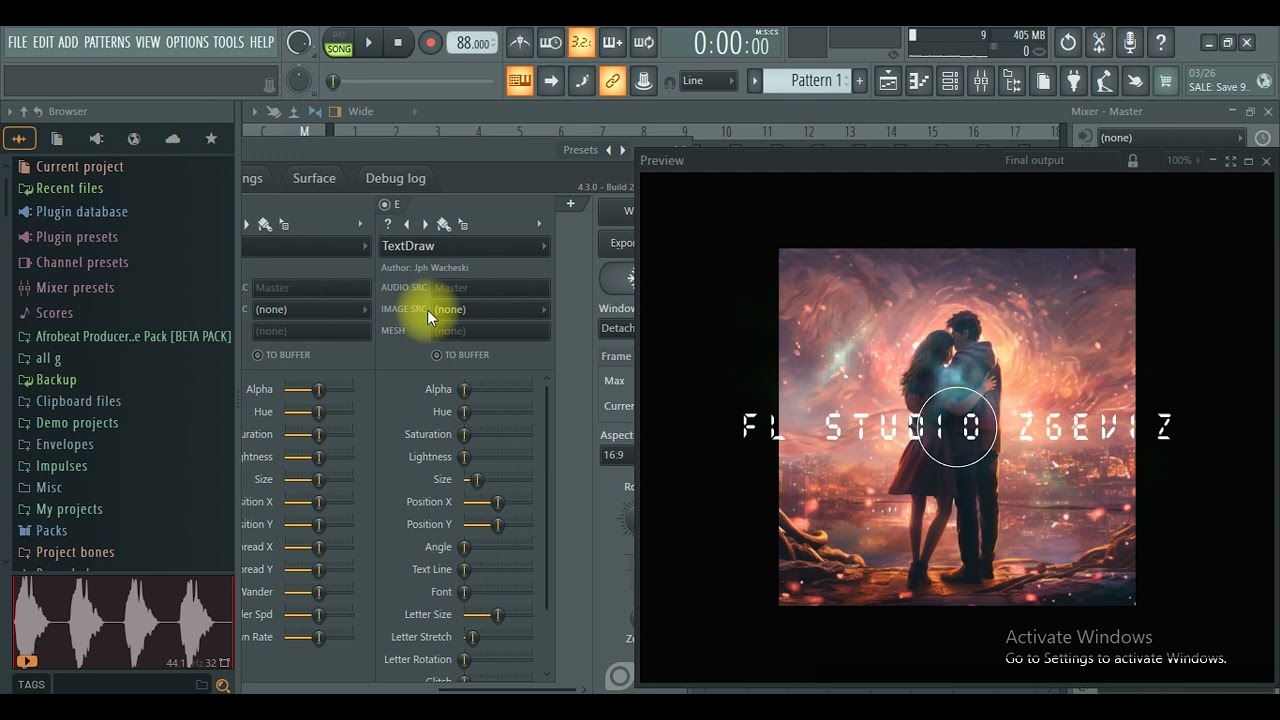Toggle layer E enable radio button
The image size is (1280, 720).
coord(385,204)
